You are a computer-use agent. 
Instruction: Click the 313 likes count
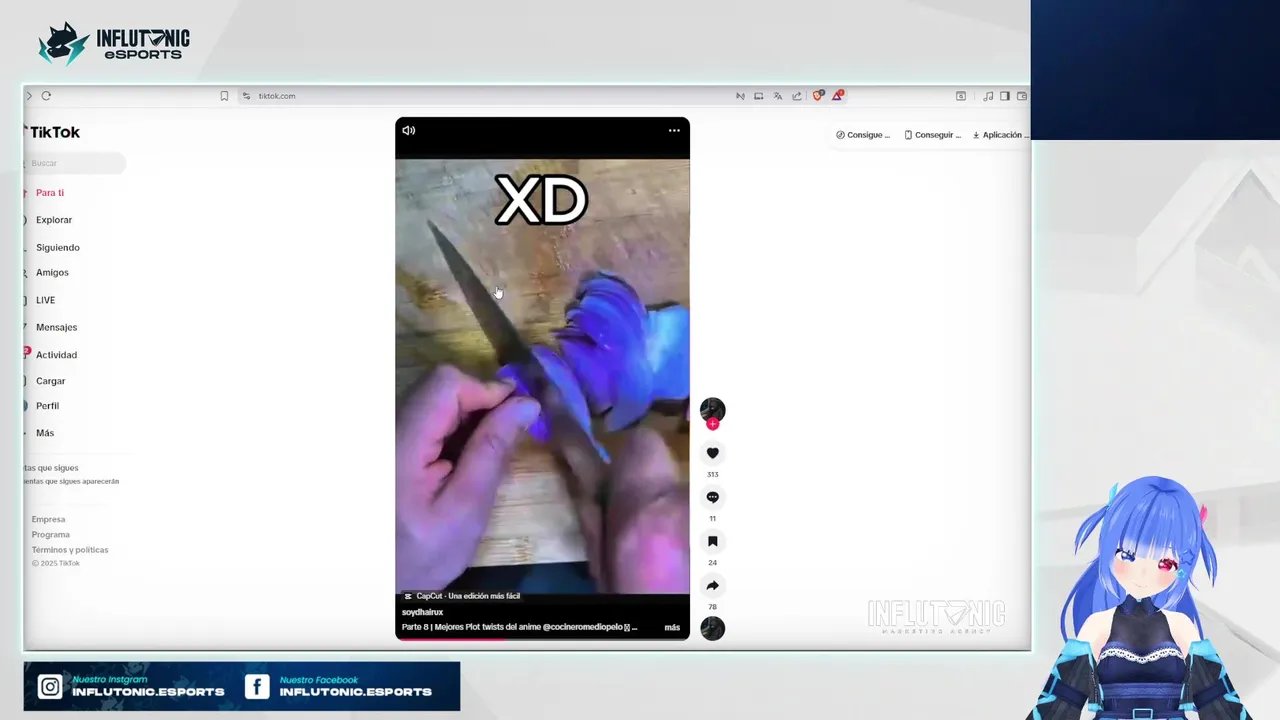(x=712, y=475)
